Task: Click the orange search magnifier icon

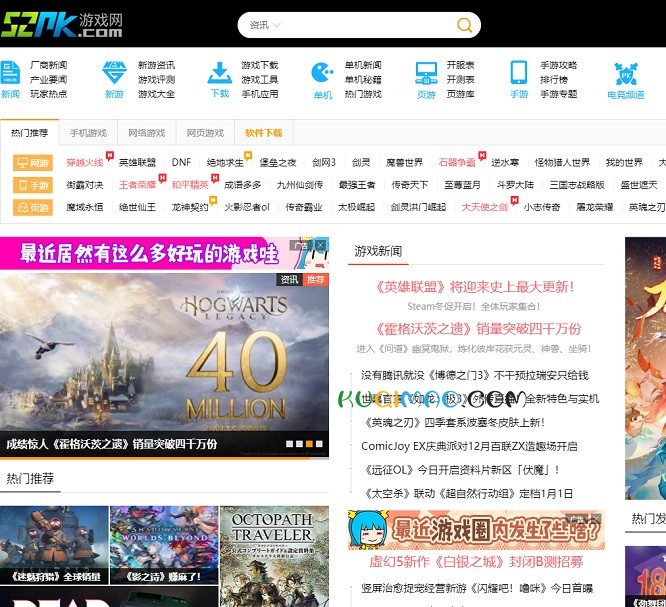Action: pyautogui.click(x=464, y=25)
